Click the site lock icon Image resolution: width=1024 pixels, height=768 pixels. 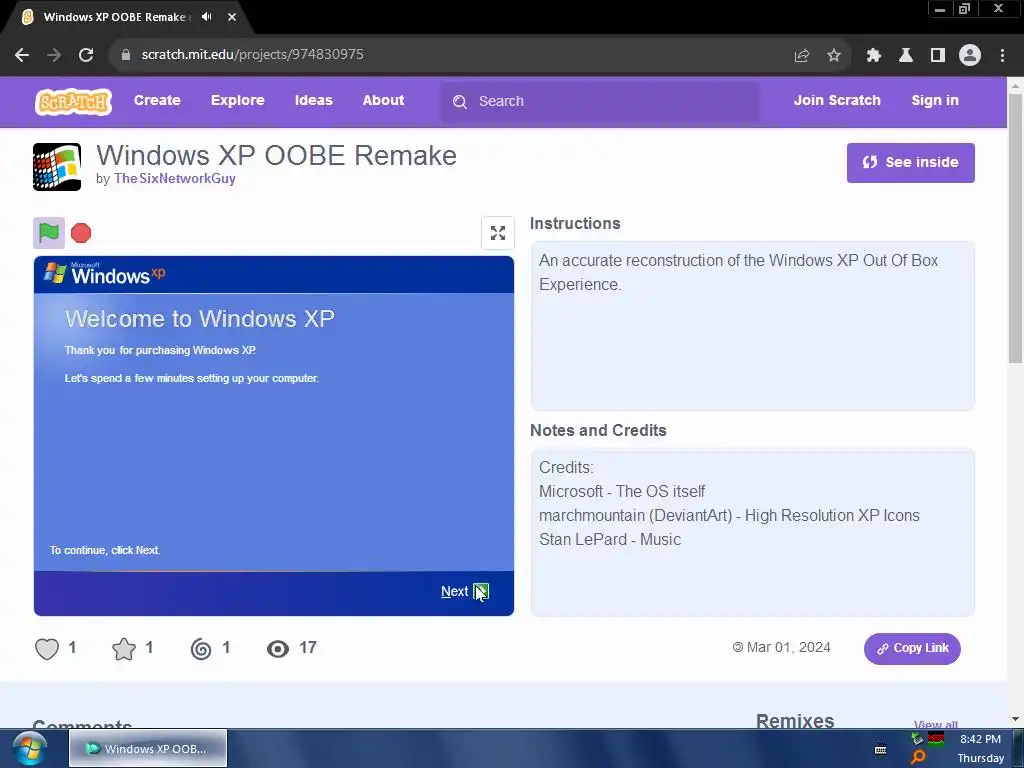[x=126, y=55]
